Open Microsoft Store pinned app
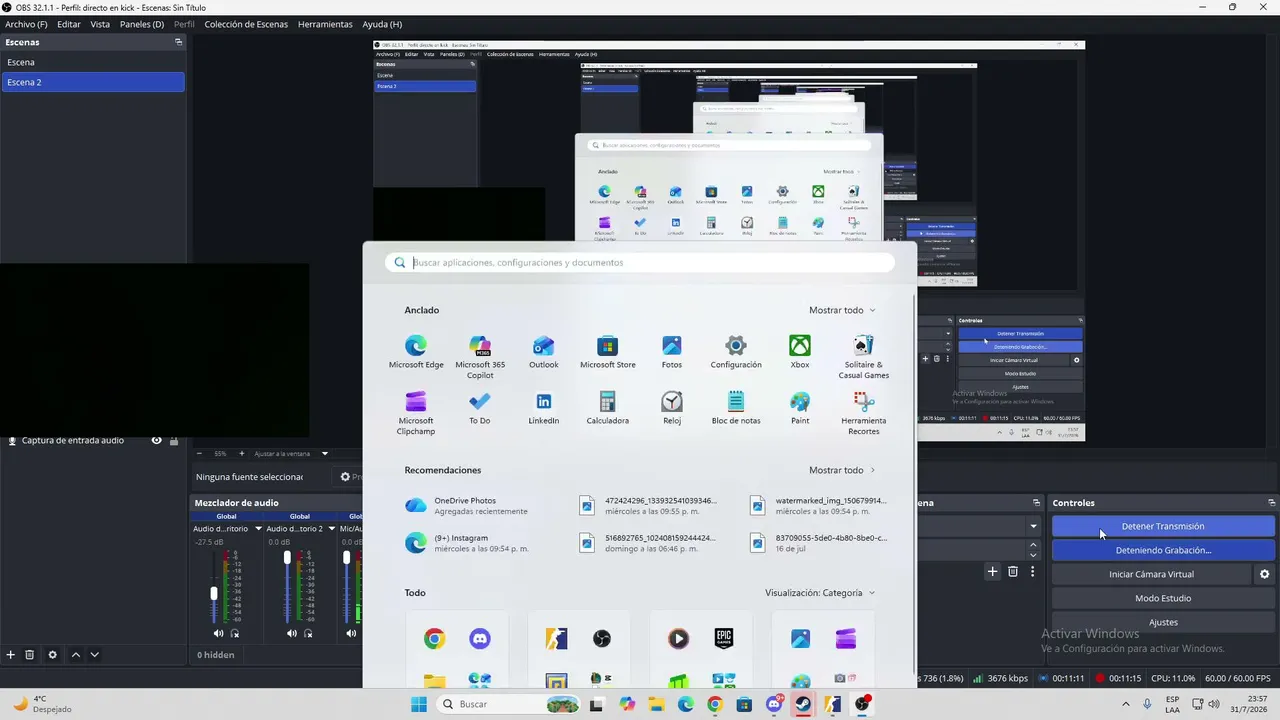The width and height of the screenshot is (1280, 720). tap(608, 352)
